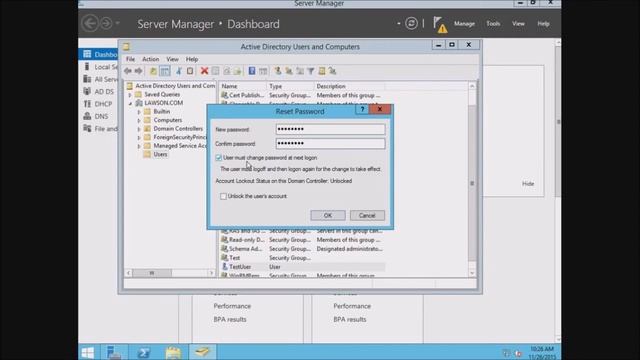Click Cancel in Reset Password dialog
Image resolution: width=640 pixels, height=360 pixels.
point(367,216)
